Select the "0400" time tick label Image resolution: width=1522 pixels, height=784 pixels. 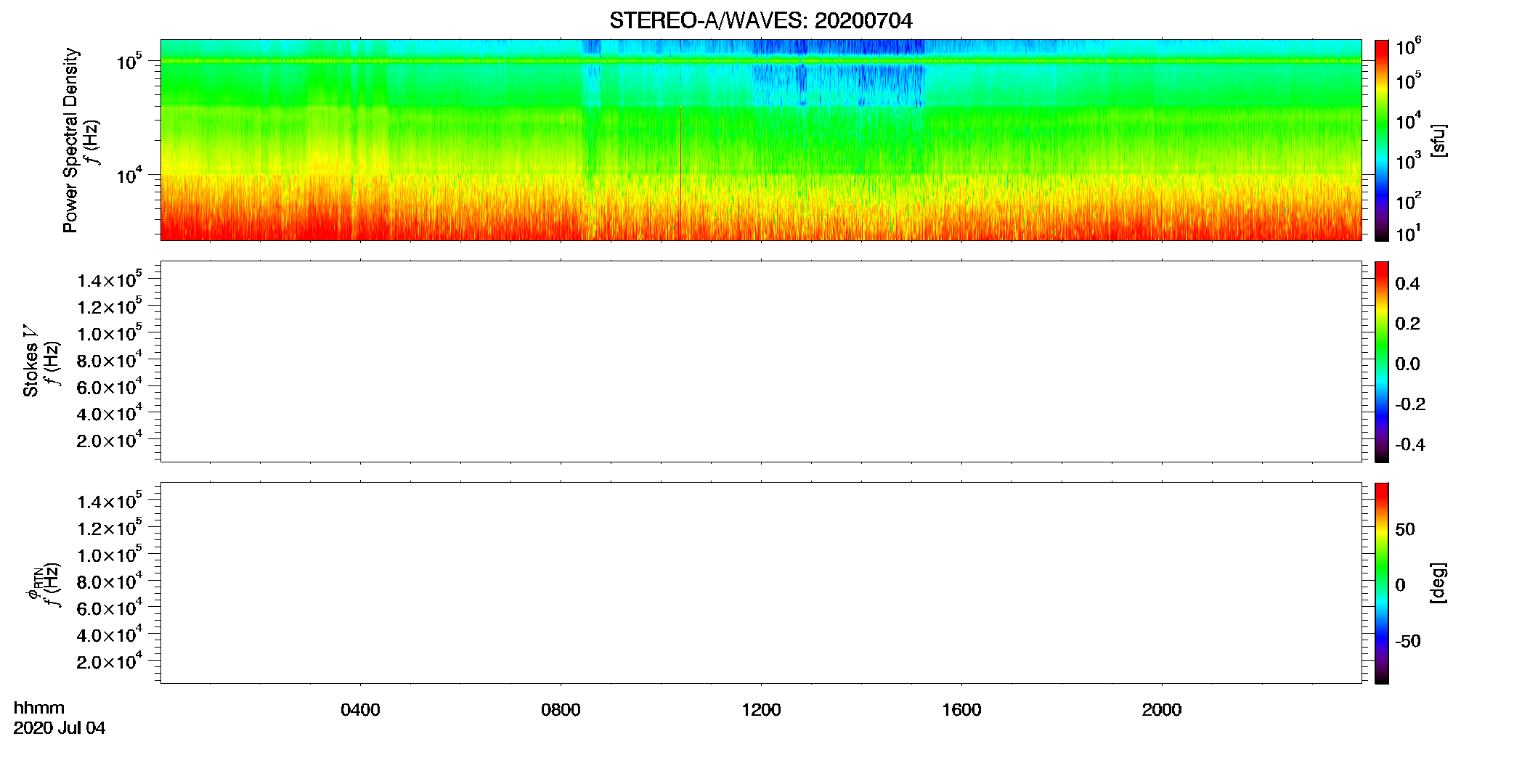pos(360,710)
